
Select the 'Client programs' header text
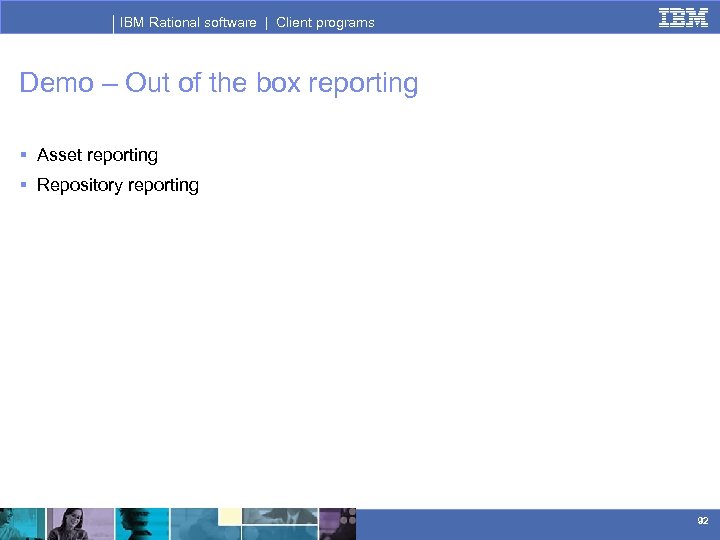pos(325,23)
